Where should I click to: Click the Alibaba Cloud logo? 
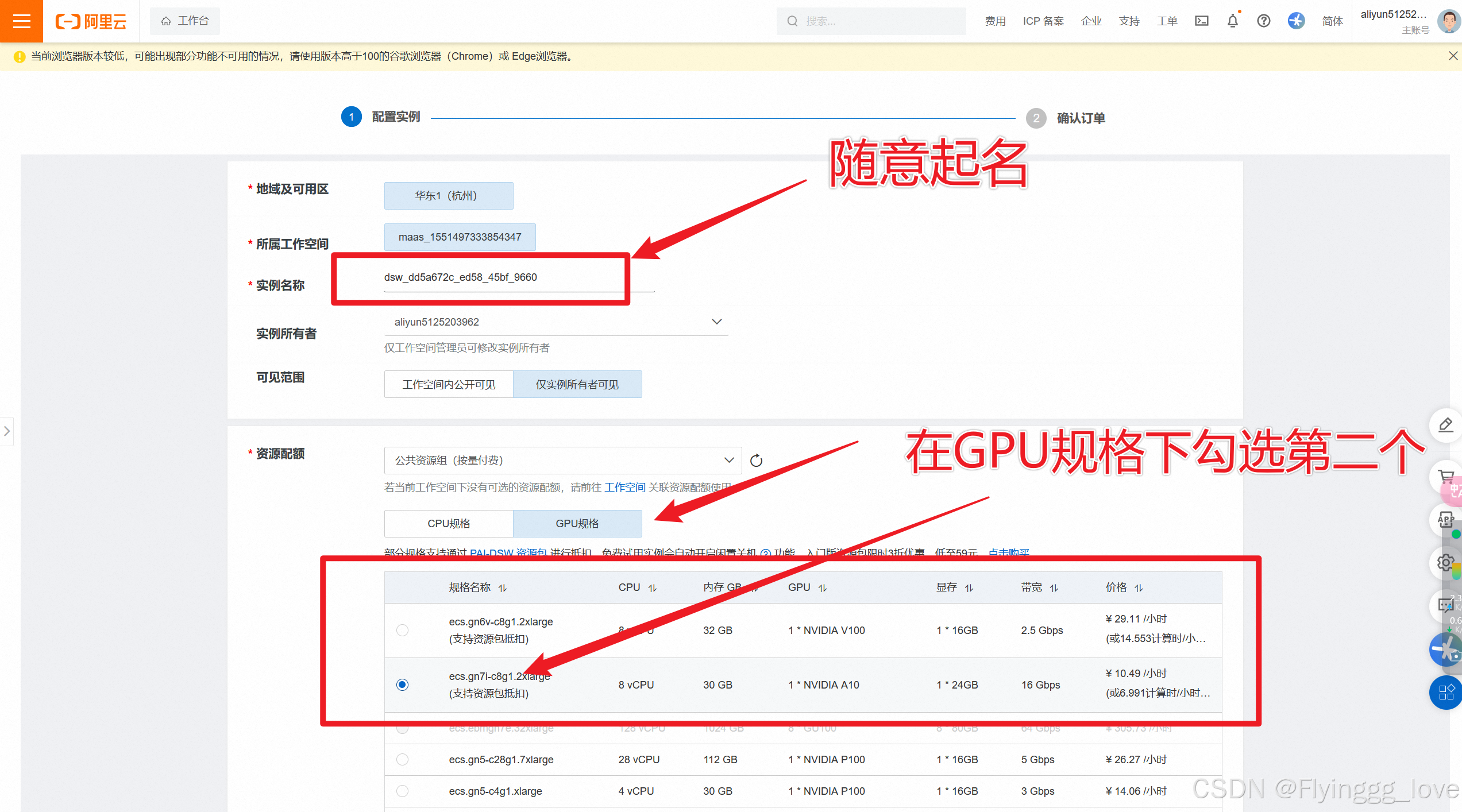click(x=91, y=22)
